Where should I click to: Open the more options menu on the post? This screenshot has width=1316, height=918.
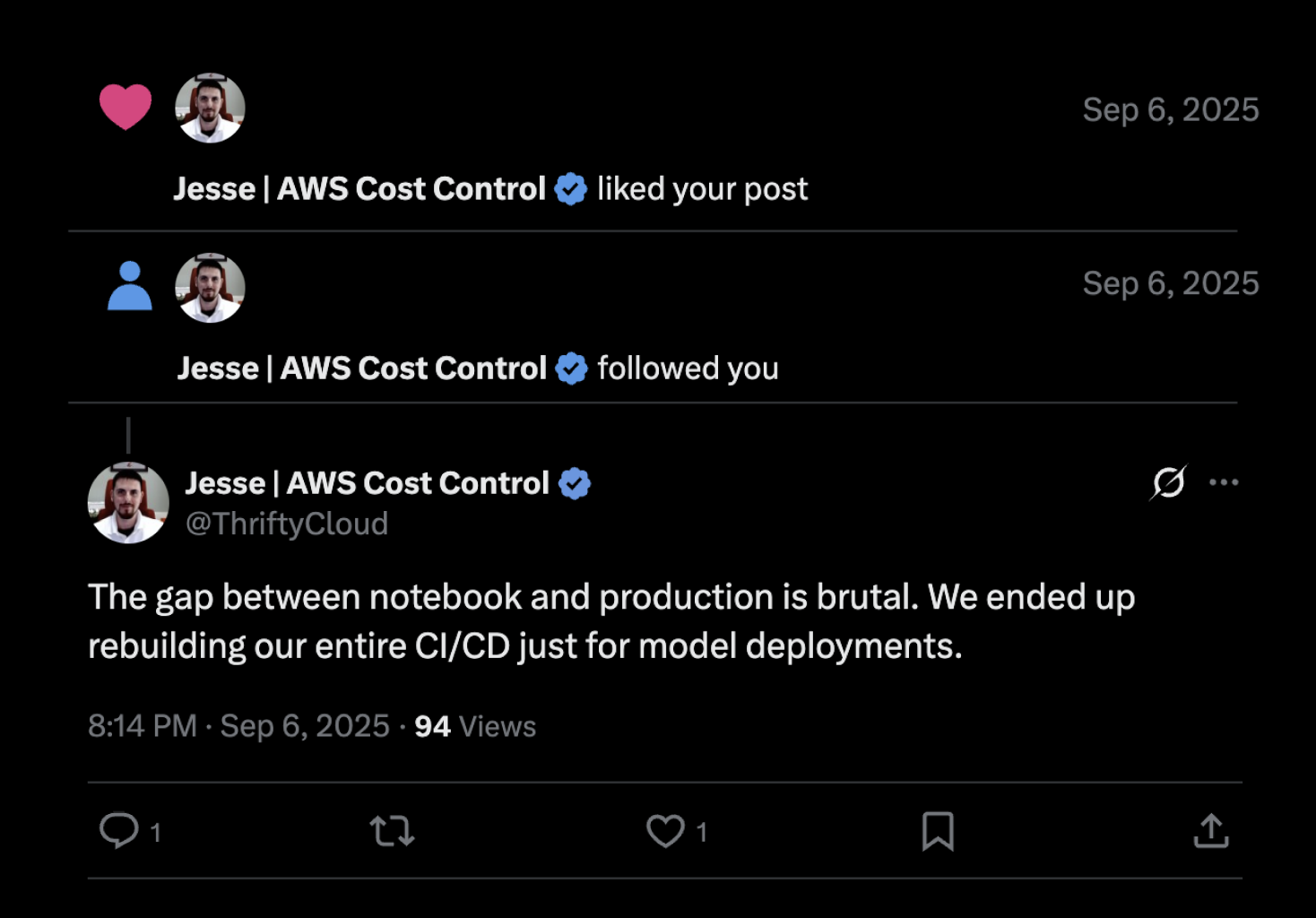click(x=1225, y=481)
